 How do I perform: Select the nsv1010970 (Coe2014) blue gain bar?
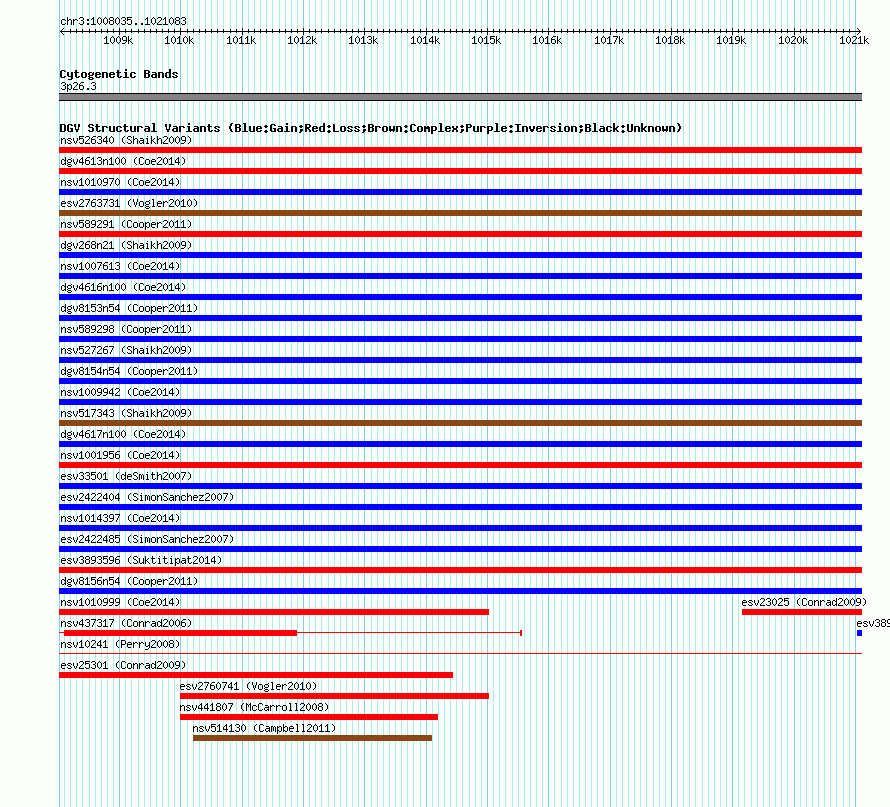[460, 192]
